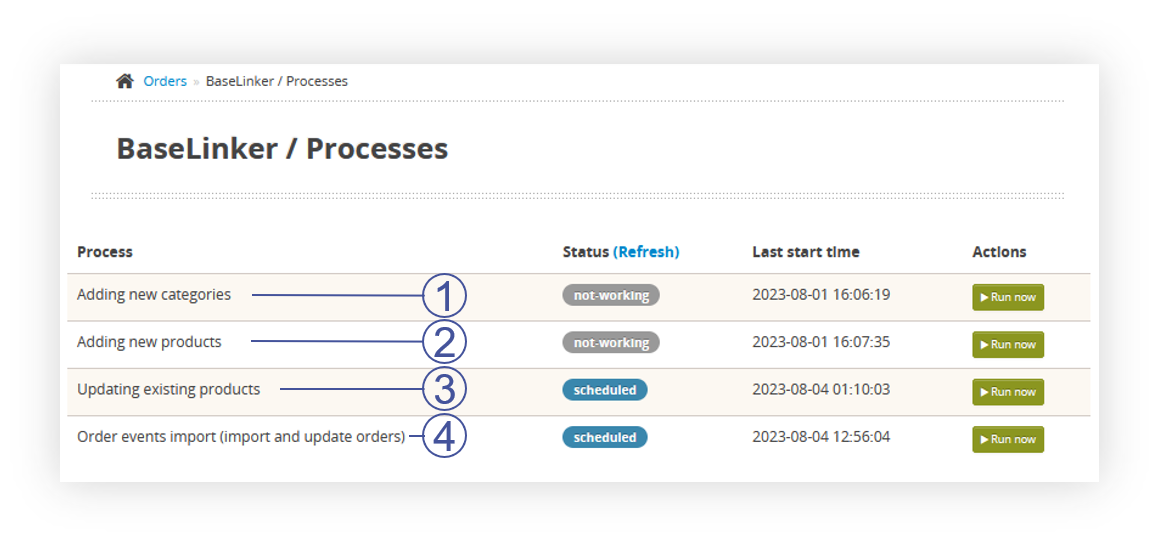Select the Updating existing products process name
Image resolution: width=1170 pixels, height=545 pixels.
[x=169, y=389]
